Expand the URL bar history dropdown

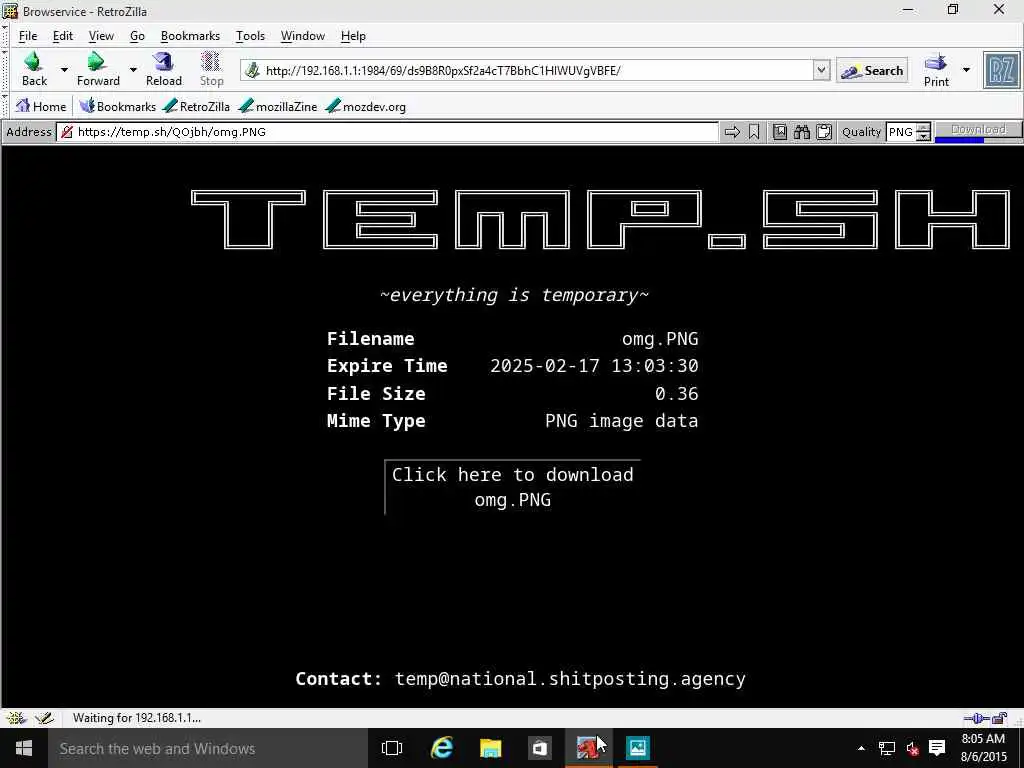(822, 70)
